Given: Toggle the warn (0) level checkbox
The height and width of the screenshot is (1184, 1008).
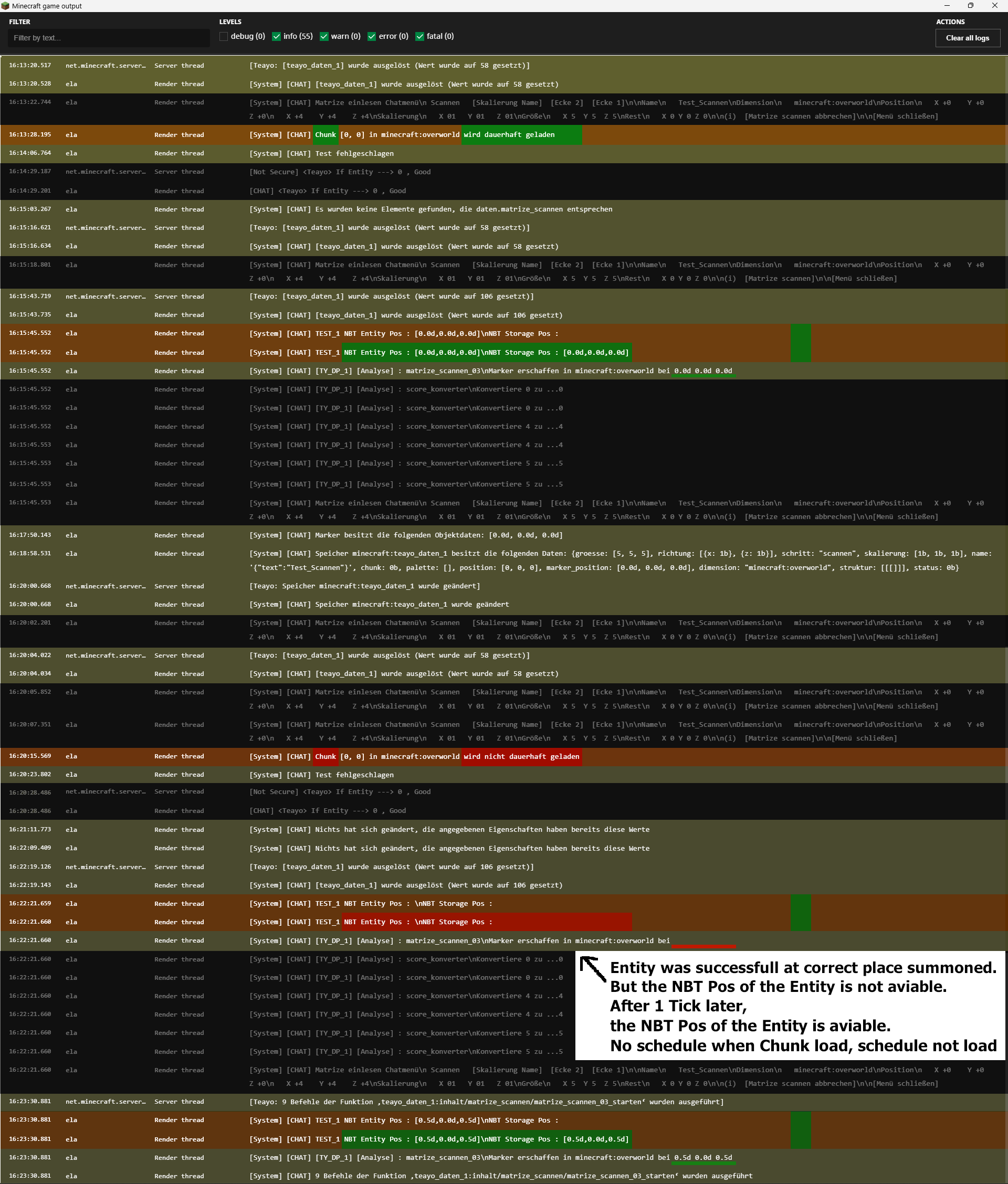Looking at the screenshot, I should (x=324, y=37).
